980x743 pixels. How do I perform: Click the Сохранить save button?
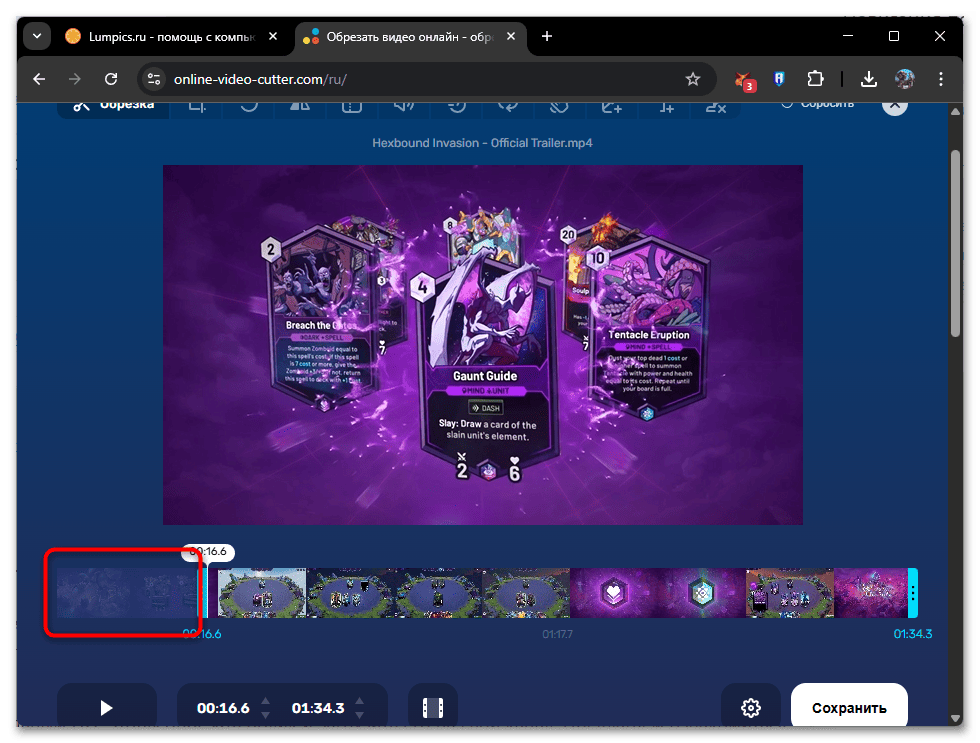coord(849,707)
